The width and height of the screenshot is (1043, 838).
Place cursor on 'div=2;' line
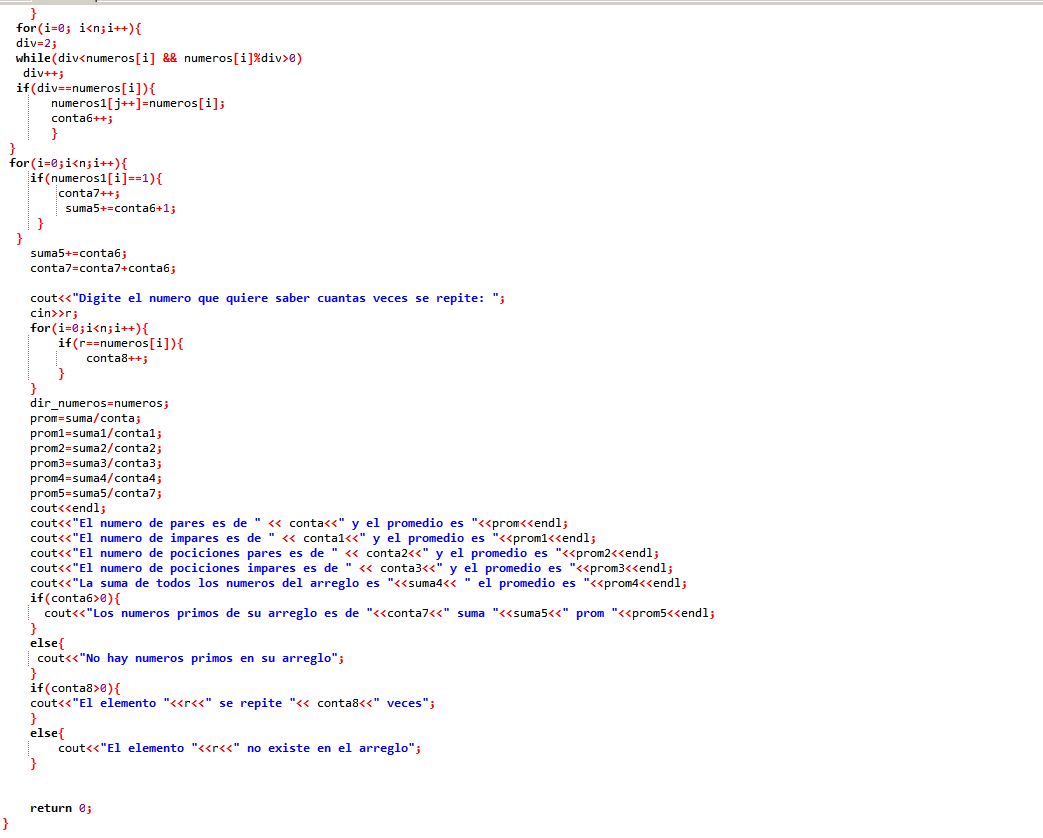coord(36,43)
